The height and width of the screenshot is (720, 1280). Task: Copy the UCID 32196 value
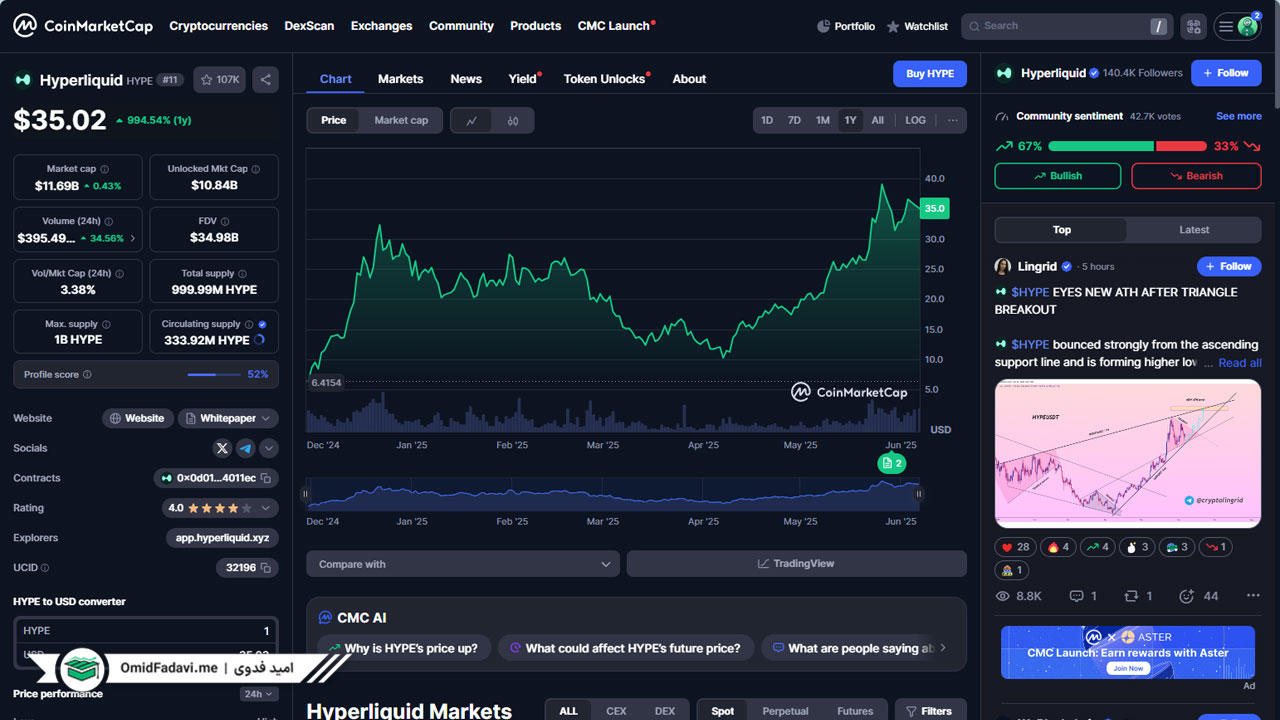pos(267,568)
